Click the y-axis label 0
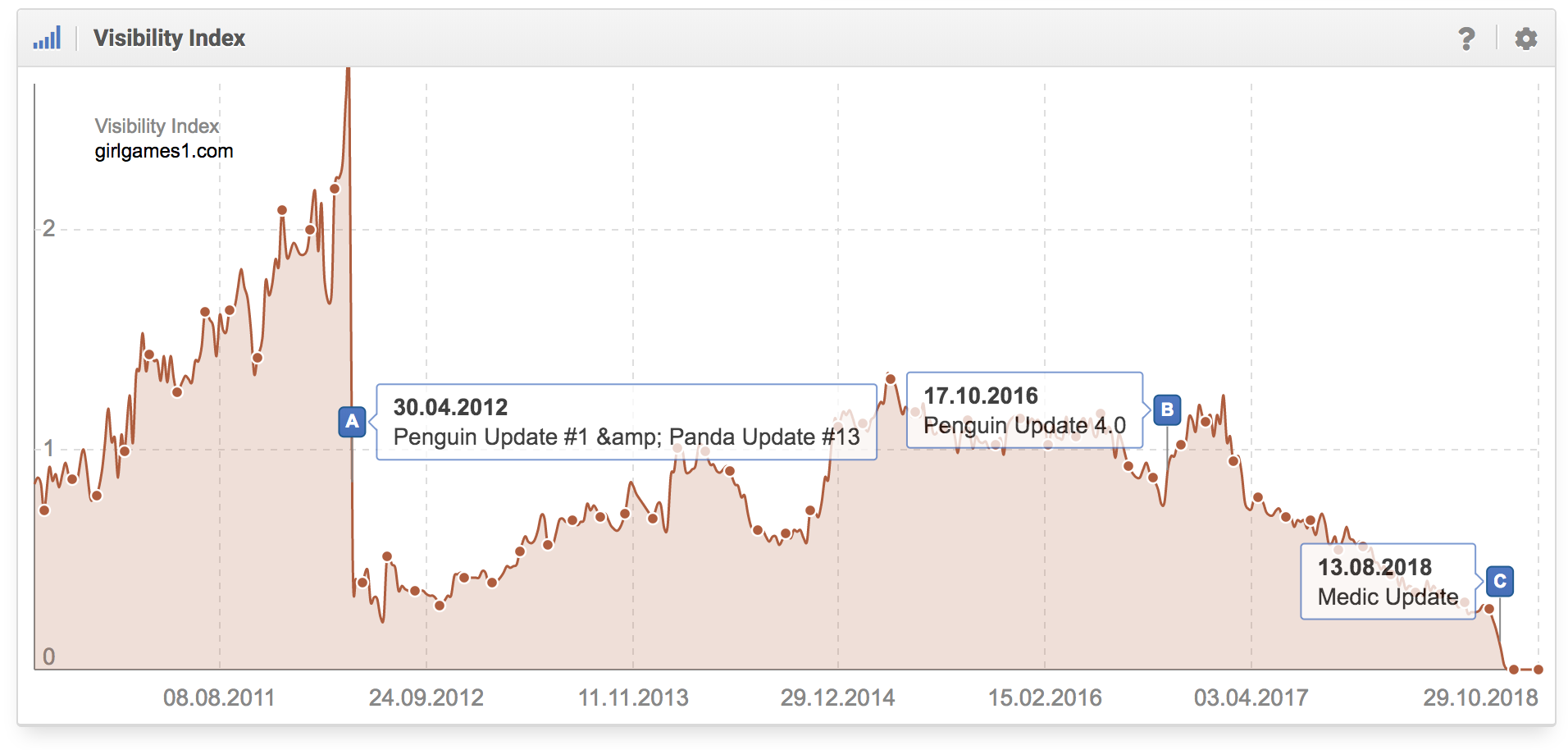The image size is (1568, 750). (x=49, y=656)
